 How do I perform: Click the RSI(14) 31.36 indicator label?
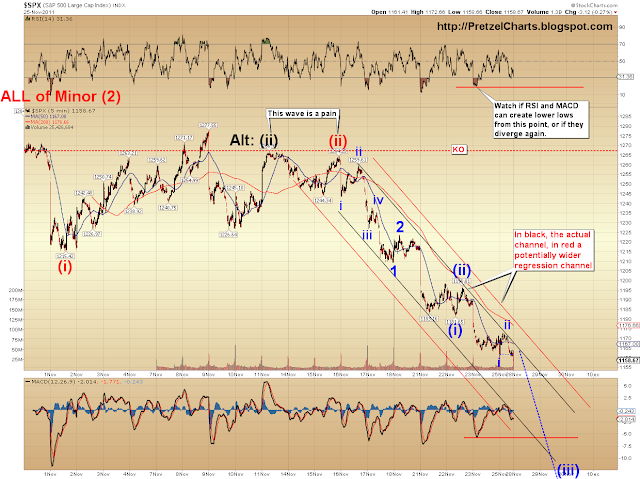[x=50, y=19]
